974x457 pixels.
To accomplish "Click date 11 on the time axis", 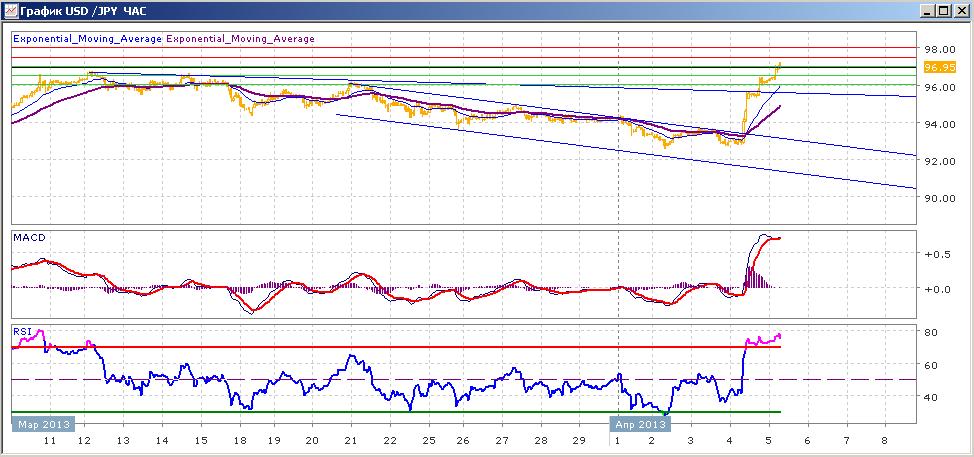I will pyautogui.click(x=50, y=440).
